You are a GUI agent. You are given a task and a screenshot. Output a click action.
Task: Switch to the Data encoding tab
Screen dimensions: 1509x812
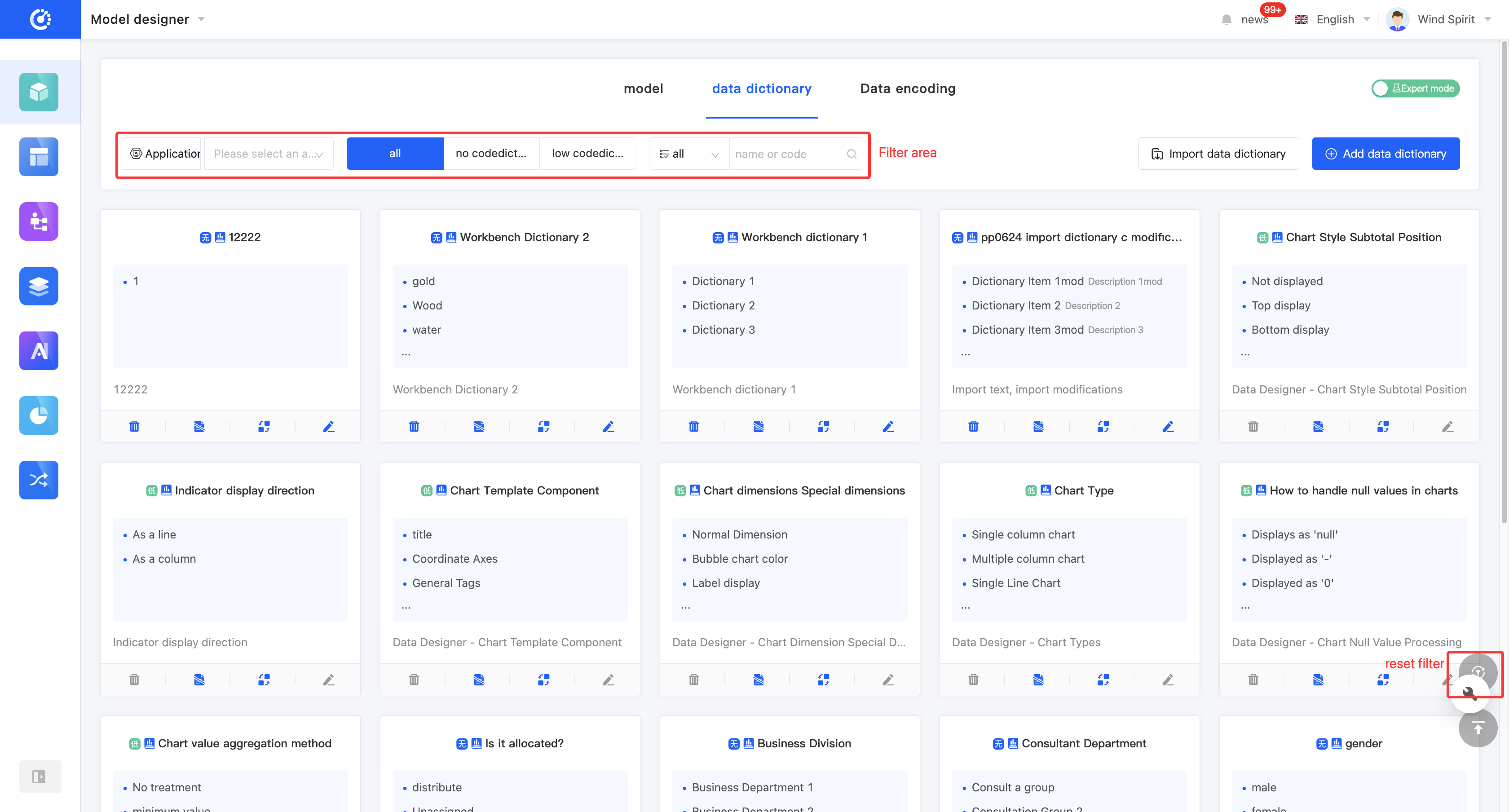coord(907,88)
